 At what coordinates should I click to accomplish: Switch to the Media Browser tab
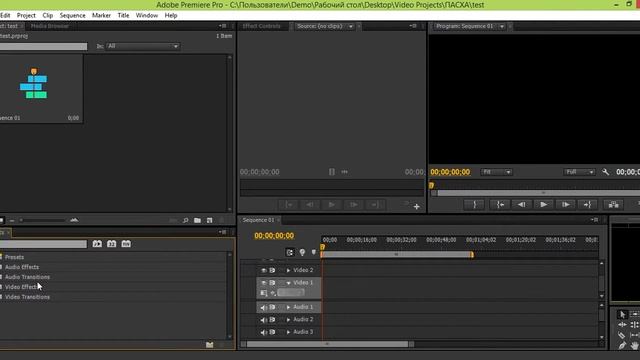pyautogui.click(x=50, y=26)
